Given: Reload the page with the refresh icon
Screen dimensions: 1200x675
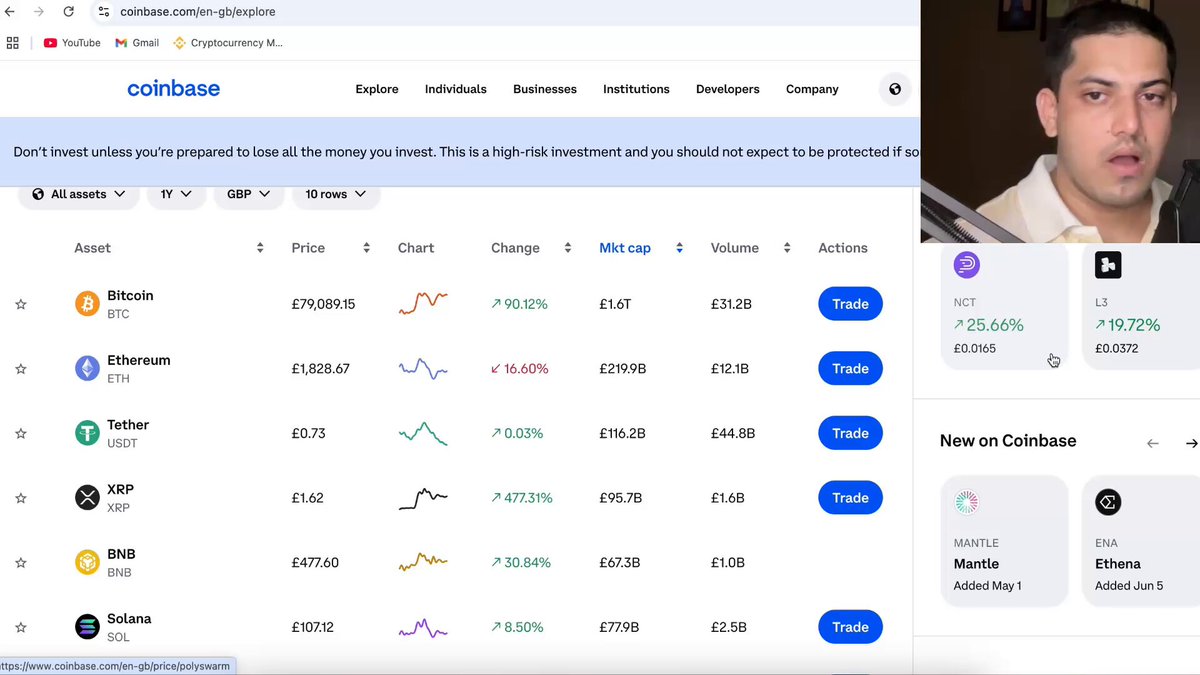Looking at the screenshot, I should click(x=68, y=11).
